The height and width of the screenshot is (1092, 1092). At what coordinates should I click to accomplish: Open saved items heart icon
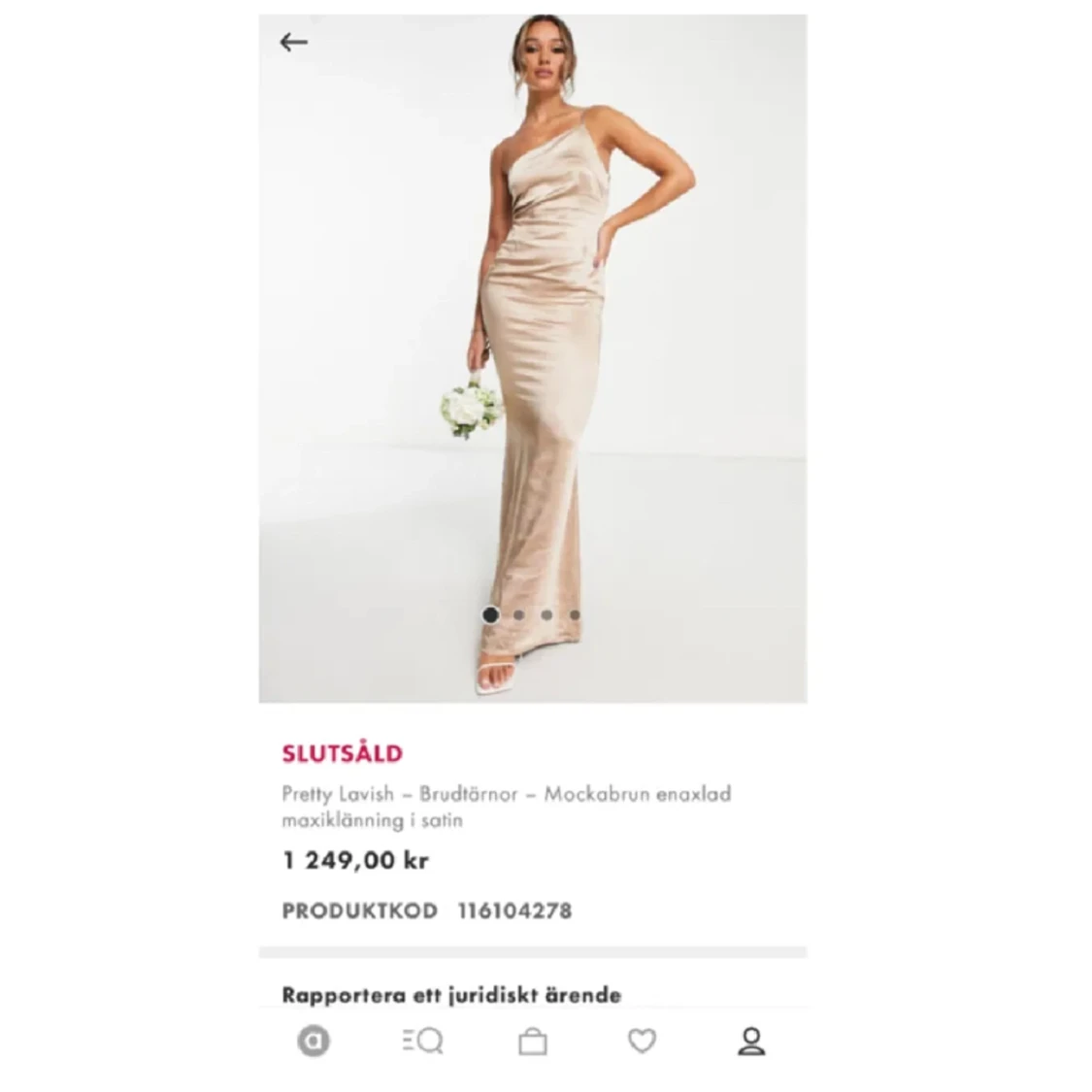coord(643,1042)
